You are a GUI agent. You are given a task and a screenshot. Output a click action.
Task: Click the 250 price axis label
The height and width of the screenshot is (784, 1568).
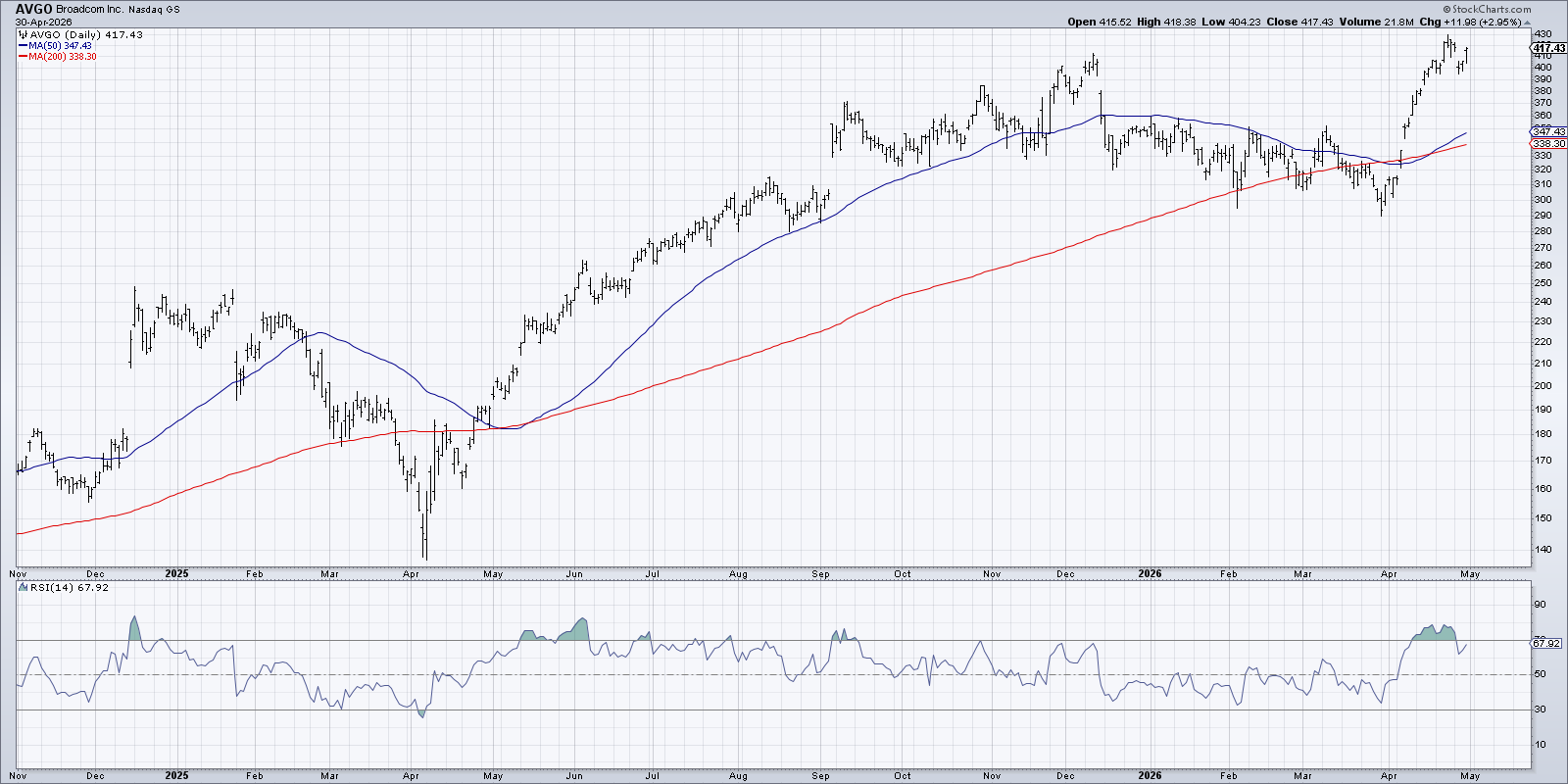[x=1542, y=283]
